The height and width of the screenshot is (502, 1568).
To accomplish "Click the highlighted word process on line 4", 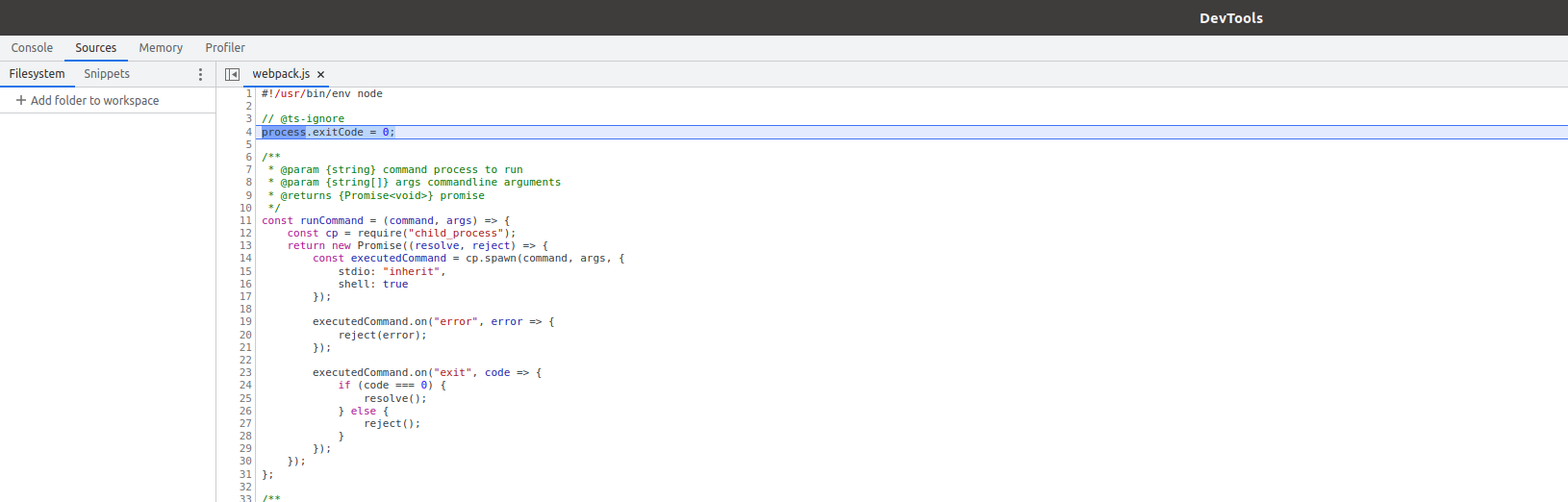I will [x=284, y=132].
